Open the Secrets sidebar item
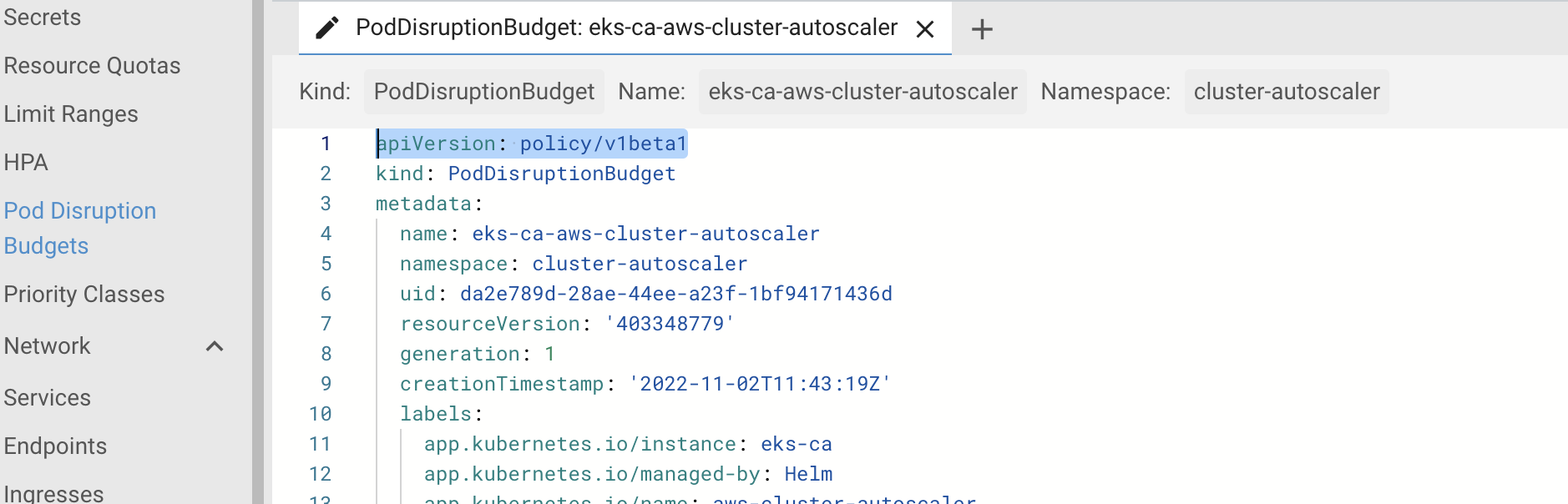The width and height of the screenshot is (1568, 504). [x=42, y=17]
